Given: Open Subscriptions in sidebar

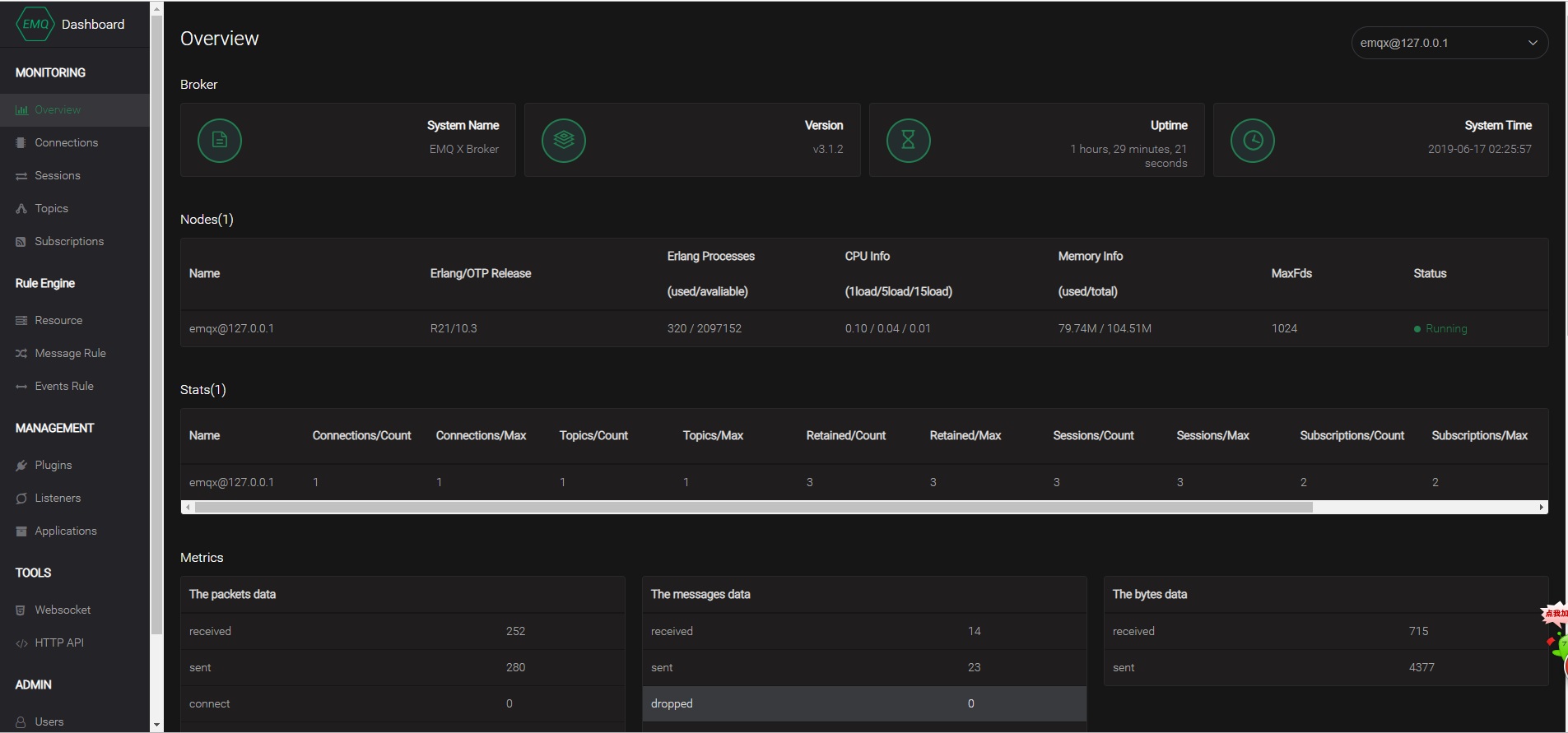Looking at the screenshot, I should [x=75, y=241].
